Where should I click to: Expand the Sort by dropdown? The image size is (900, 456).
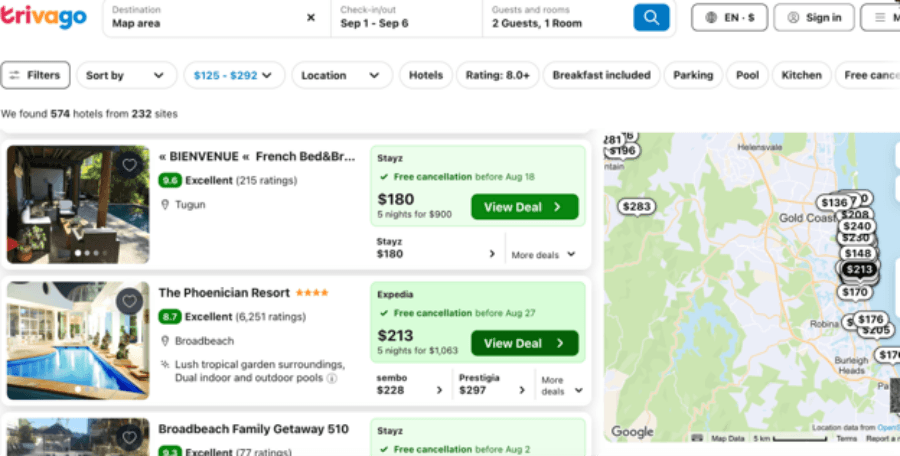point(126,75)
